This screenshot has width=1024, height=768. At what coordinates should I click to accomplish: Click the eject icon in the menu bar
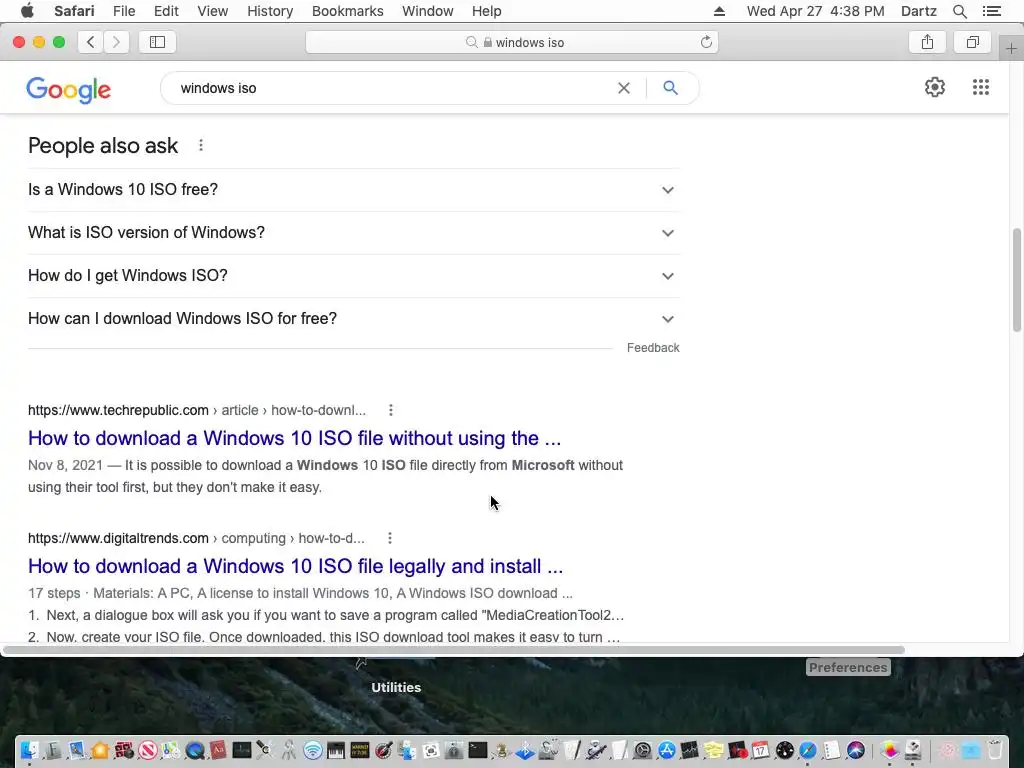(x=719, y=11)
